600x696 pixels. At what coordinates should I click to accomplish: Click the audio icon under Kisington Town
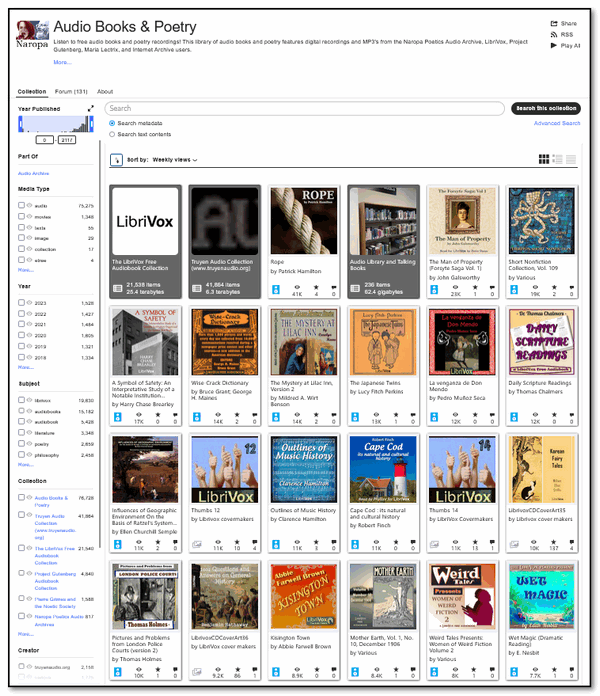[x=276, y=672]
